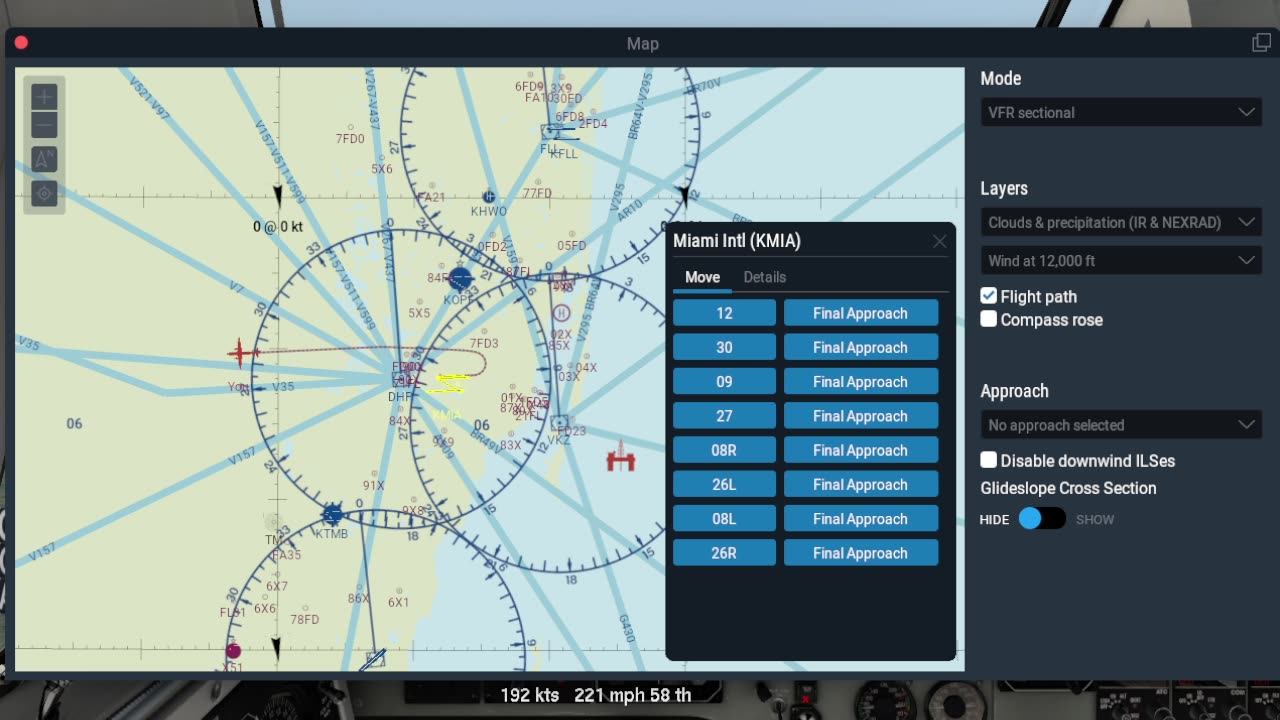1280x720 pixels.
Task: Switch to the Move tab
Action: (x=702, y=277)
